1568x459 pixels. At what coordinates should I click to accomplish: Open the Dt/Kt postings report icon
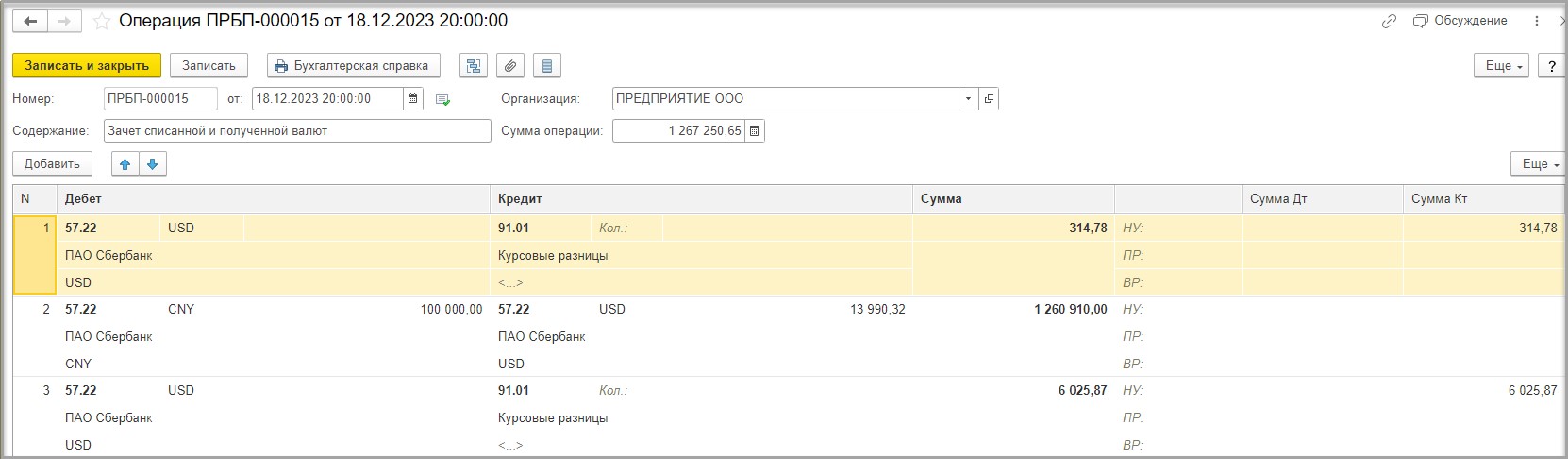474,66
